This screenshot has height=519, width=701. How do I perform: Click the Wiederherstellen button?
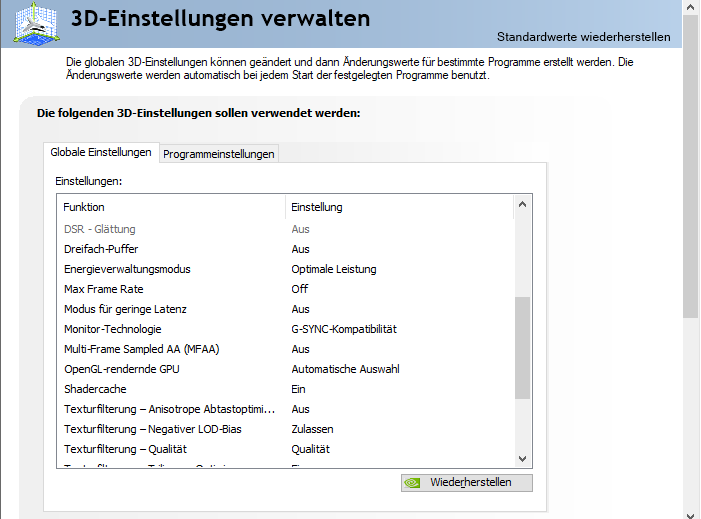coord(467,483)
